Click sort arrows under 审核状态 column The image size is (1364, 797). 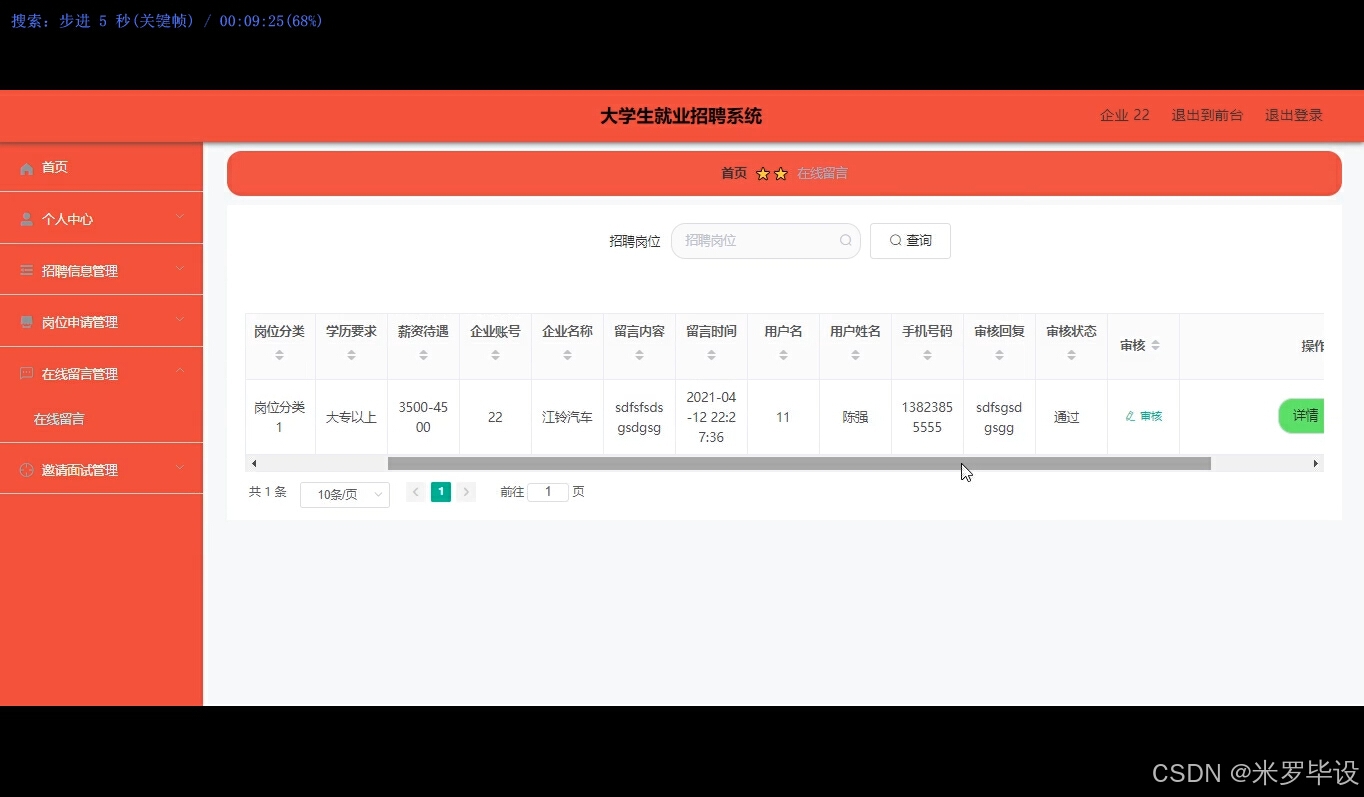coord(1071,355)
